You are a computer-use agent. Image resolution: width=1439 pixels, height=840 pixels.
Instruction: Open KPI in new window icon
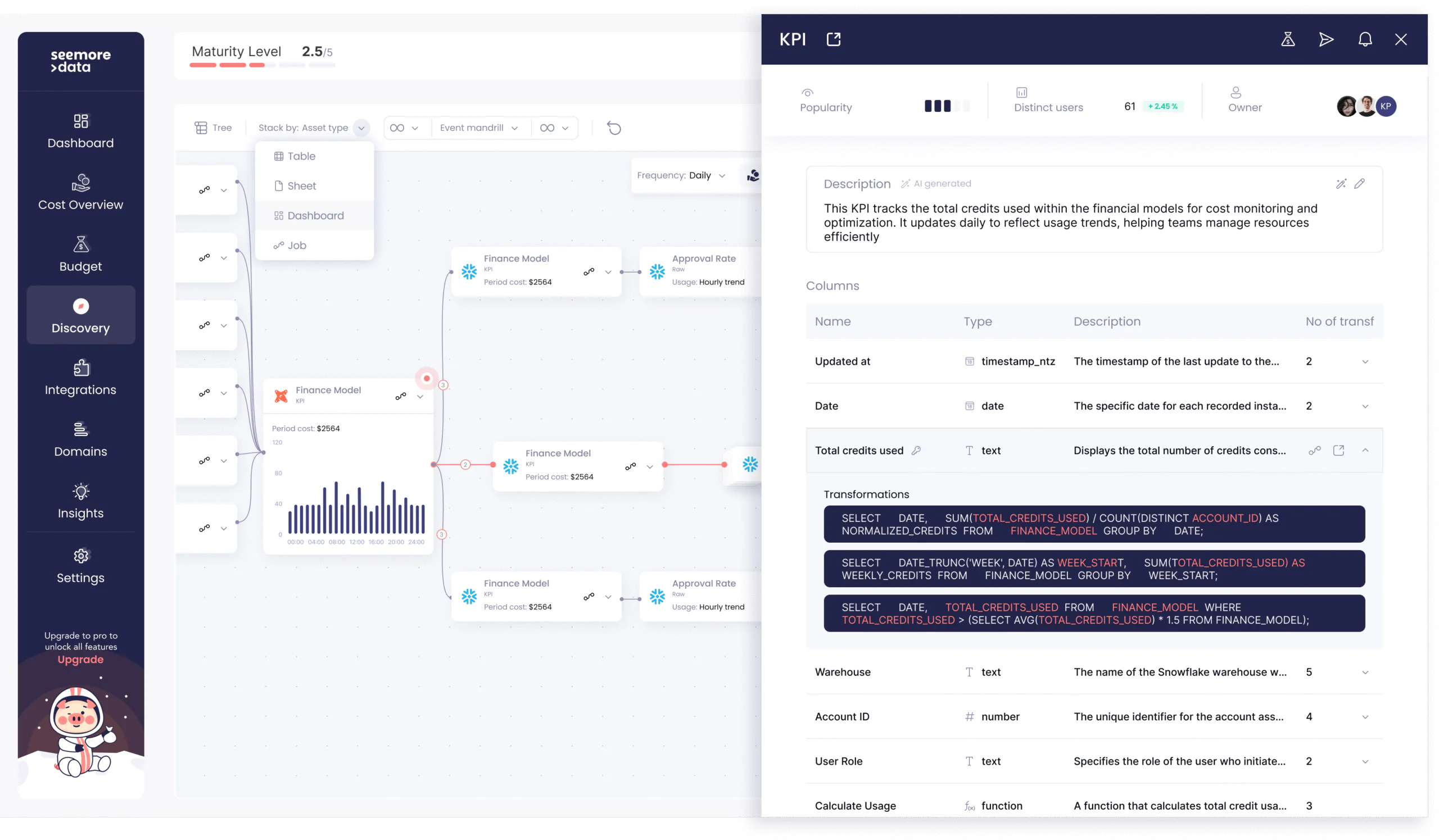click(x=833, y=39)
